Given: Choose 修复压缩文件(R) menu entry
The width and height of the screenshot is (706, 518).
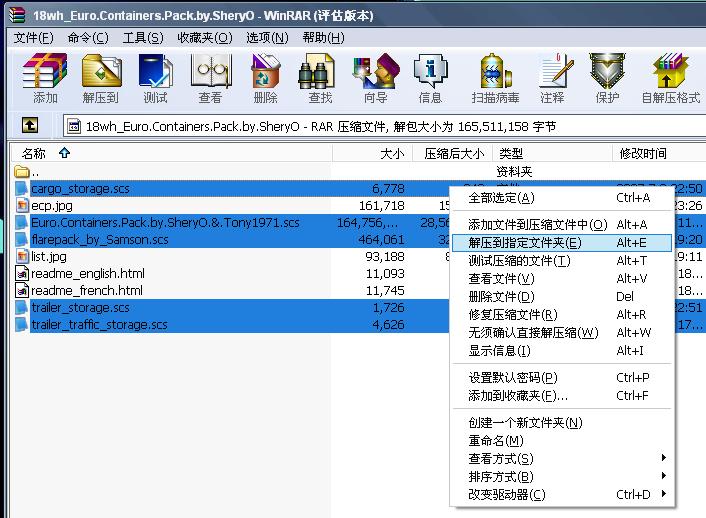Looking at the screenshot, I should tap(562, 314).
